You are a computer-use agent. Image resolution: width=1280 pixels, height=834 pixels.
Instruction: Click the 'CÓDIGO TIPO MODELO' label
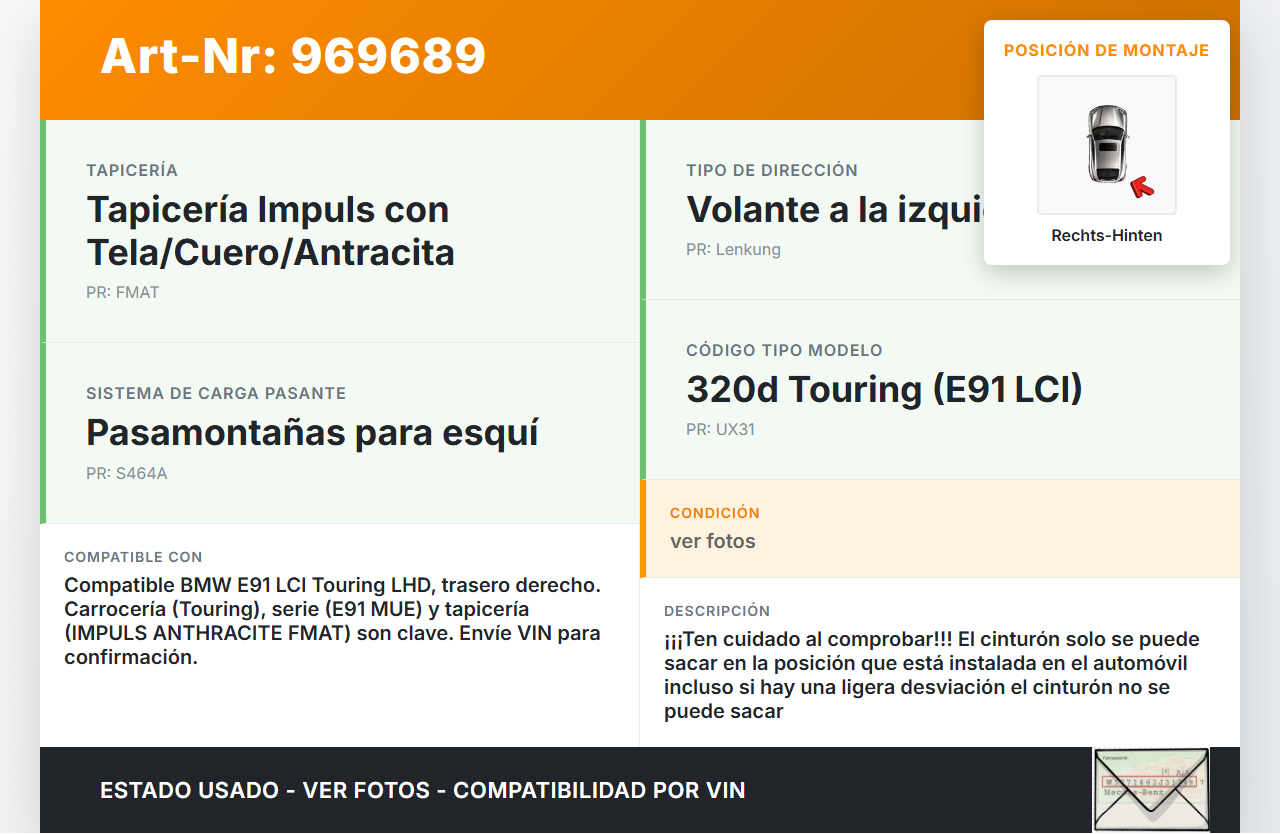pos(784,350)
